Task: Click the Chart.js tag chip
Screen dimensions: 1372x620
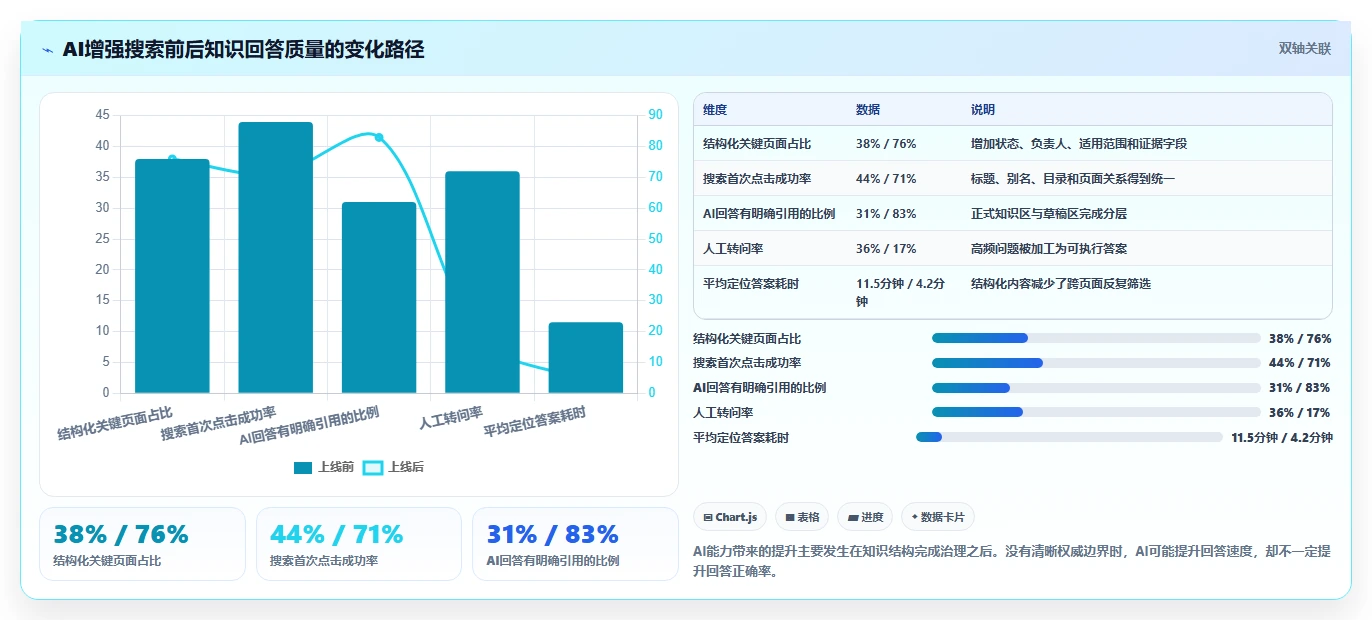Action: click(730, 517)
